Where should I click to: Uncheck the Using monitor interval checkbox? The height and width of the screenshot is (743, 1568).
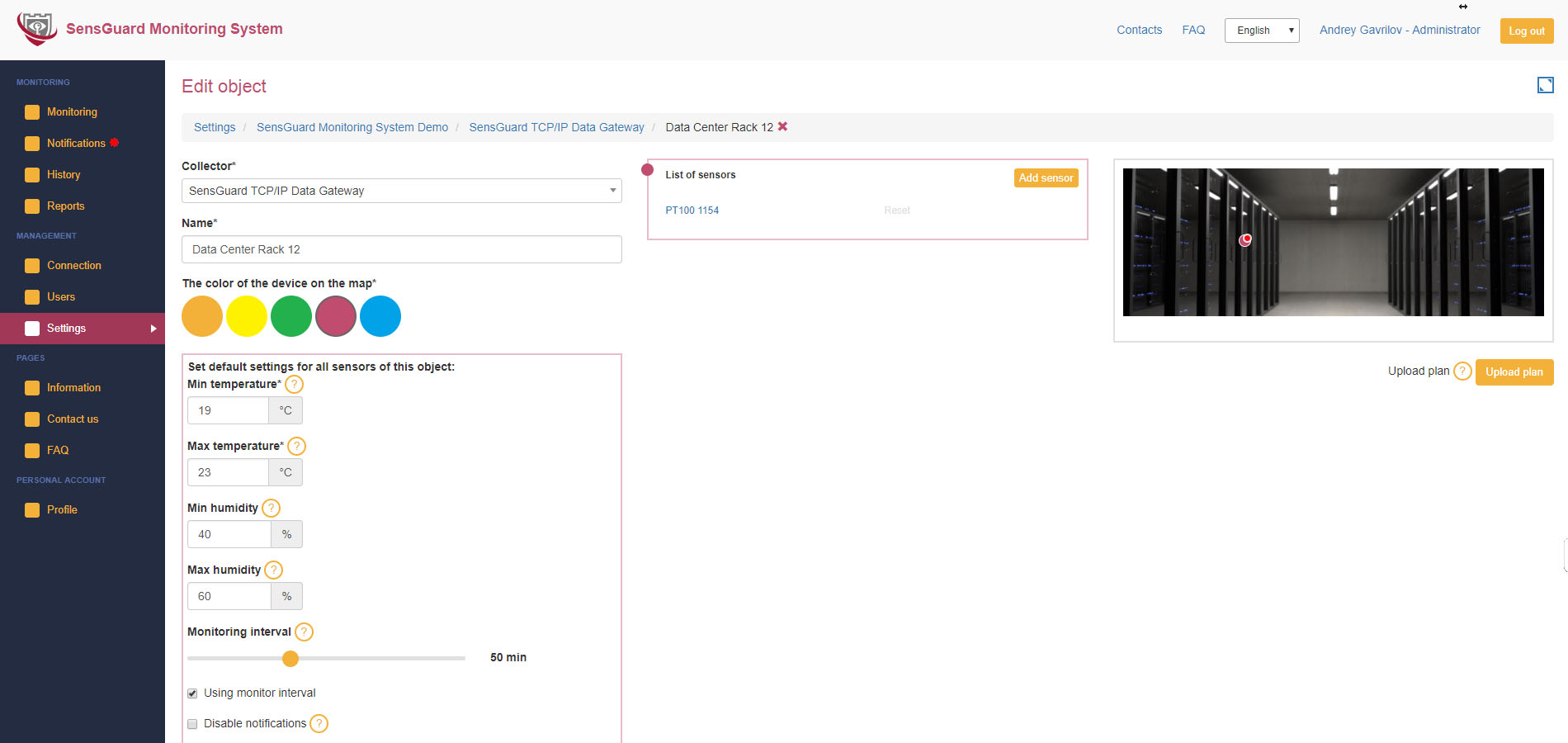coord(192,693)
